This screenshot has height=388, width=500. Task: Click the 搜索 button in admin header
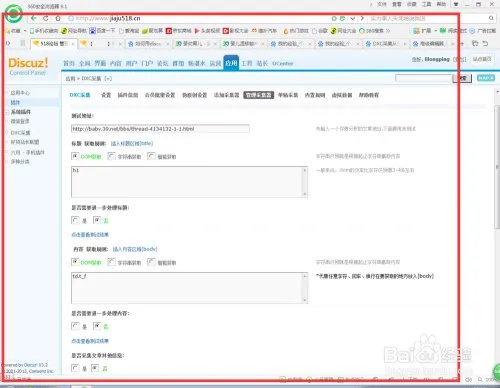coord(462,78)
